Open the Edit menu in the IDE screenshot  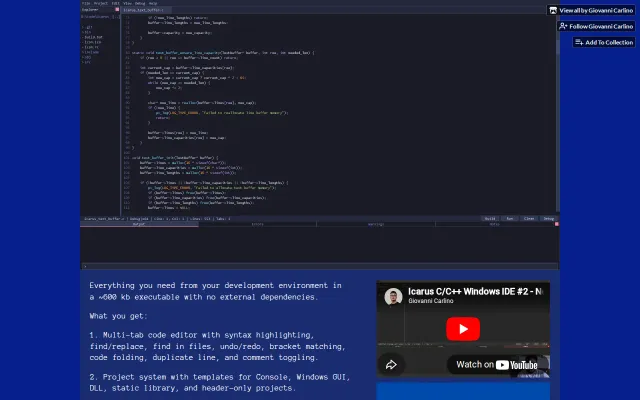click(116, 3)
